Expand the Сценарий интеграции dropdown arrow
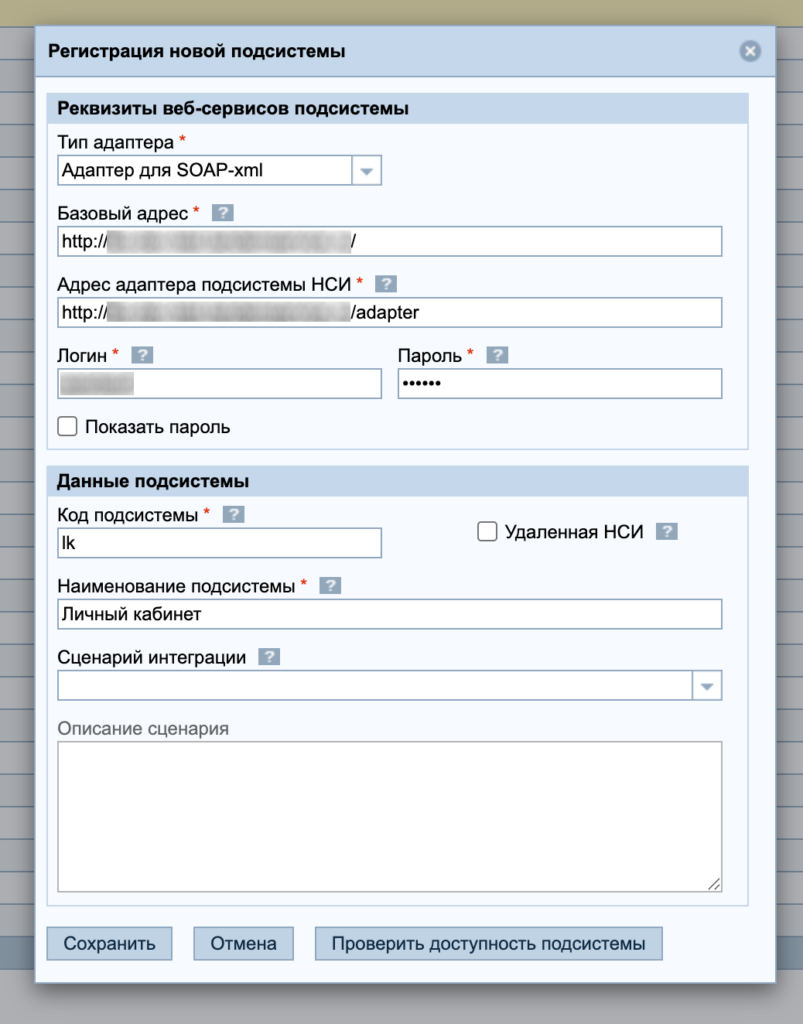Image resolution: width=803 pixels, height=1024 pixels. coord(707,686)
